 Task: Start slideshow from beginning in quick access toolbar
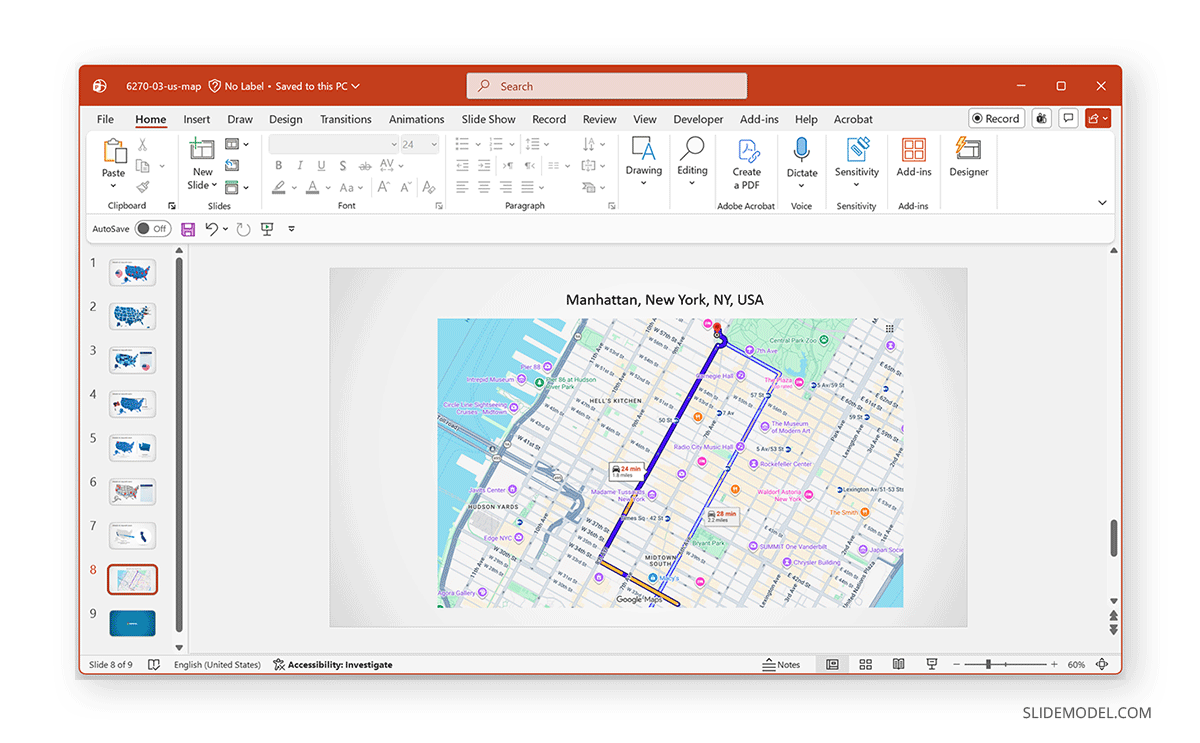[267, 229]
